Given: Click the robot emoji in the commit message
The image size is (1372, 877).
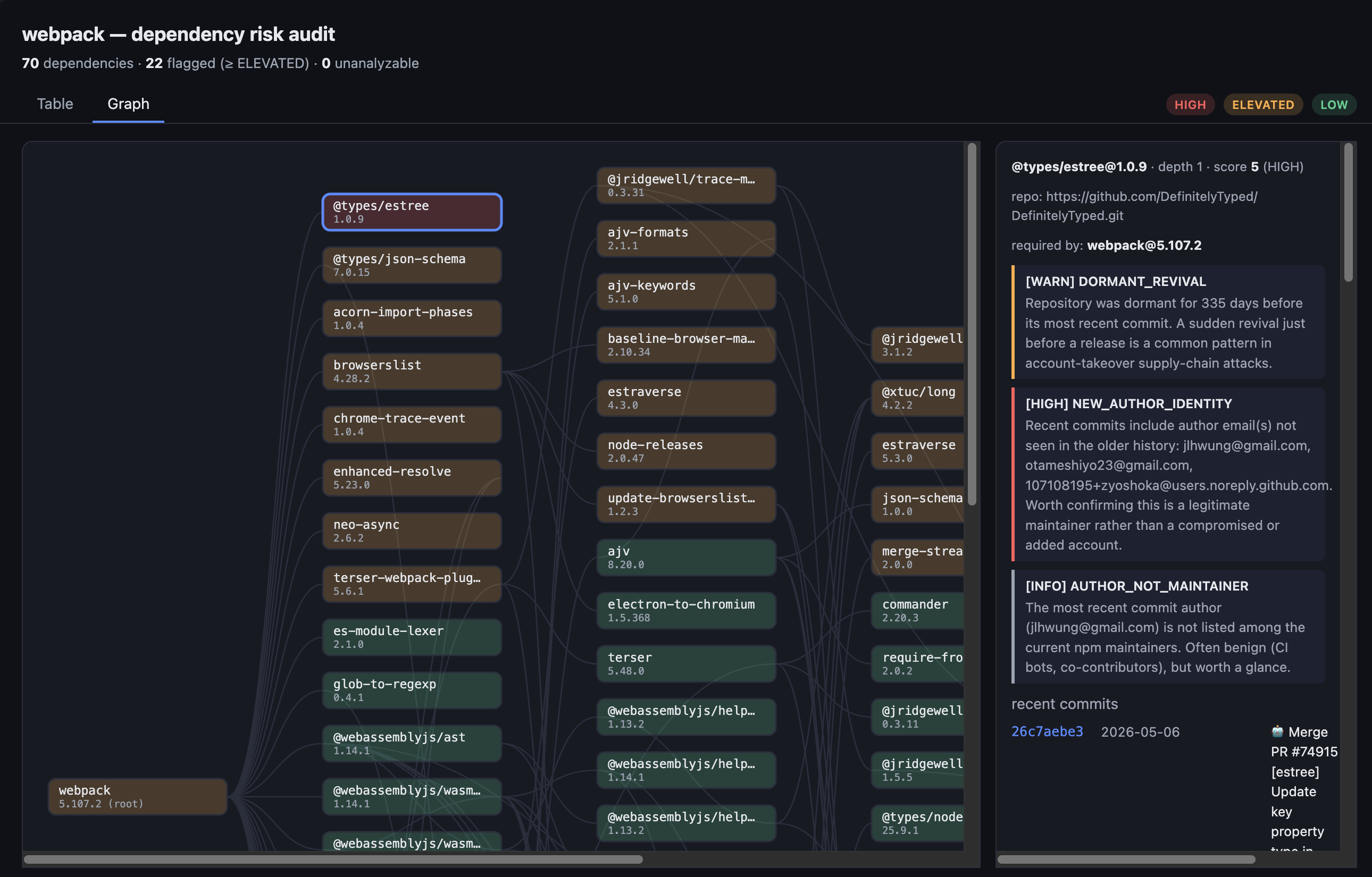Looking at the screenshot, I should [1277, 731].
